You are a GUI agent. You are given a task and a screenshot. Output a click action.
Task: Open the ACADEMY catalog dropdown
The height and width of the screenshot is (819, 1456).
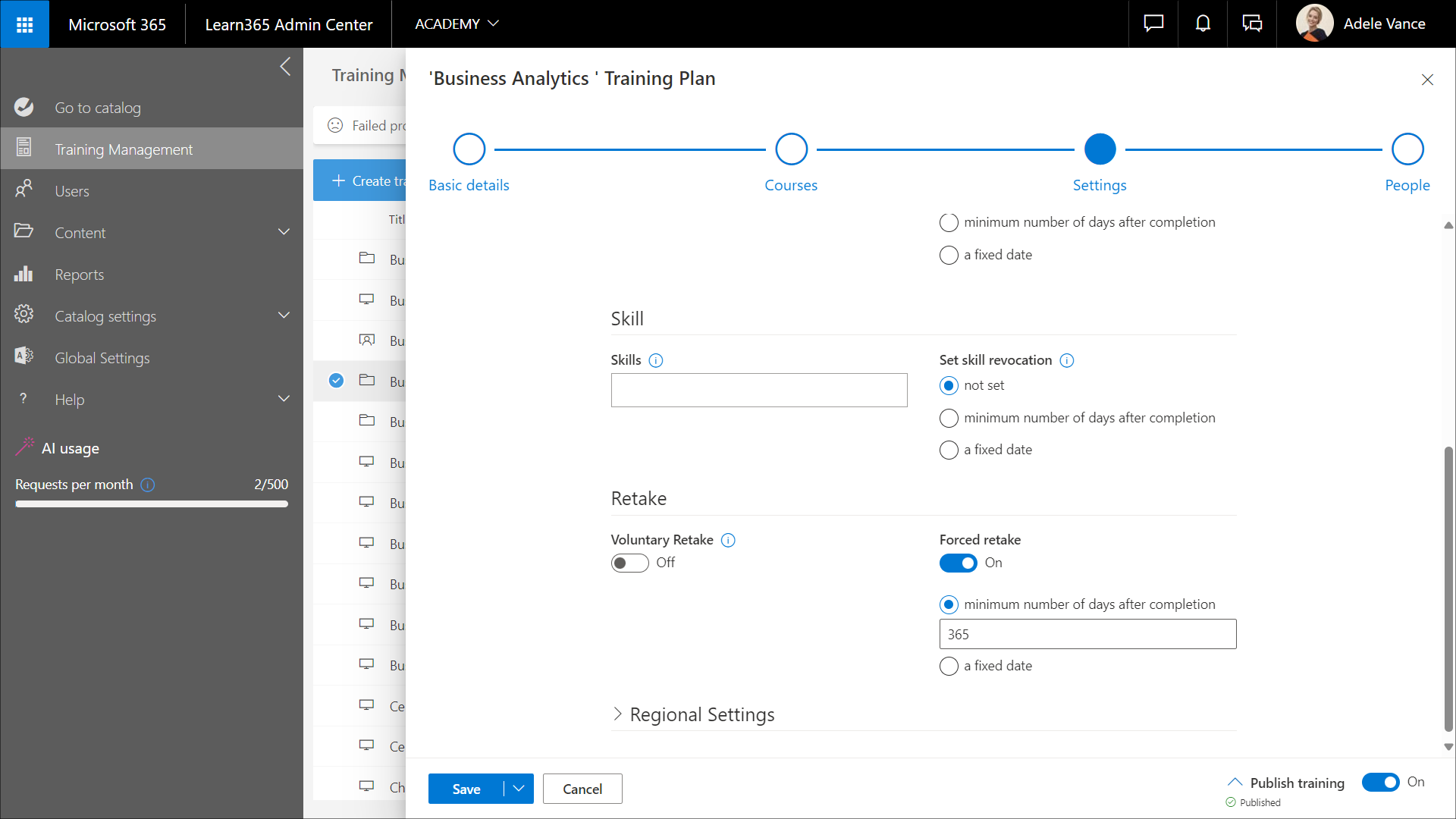point(457,24)
